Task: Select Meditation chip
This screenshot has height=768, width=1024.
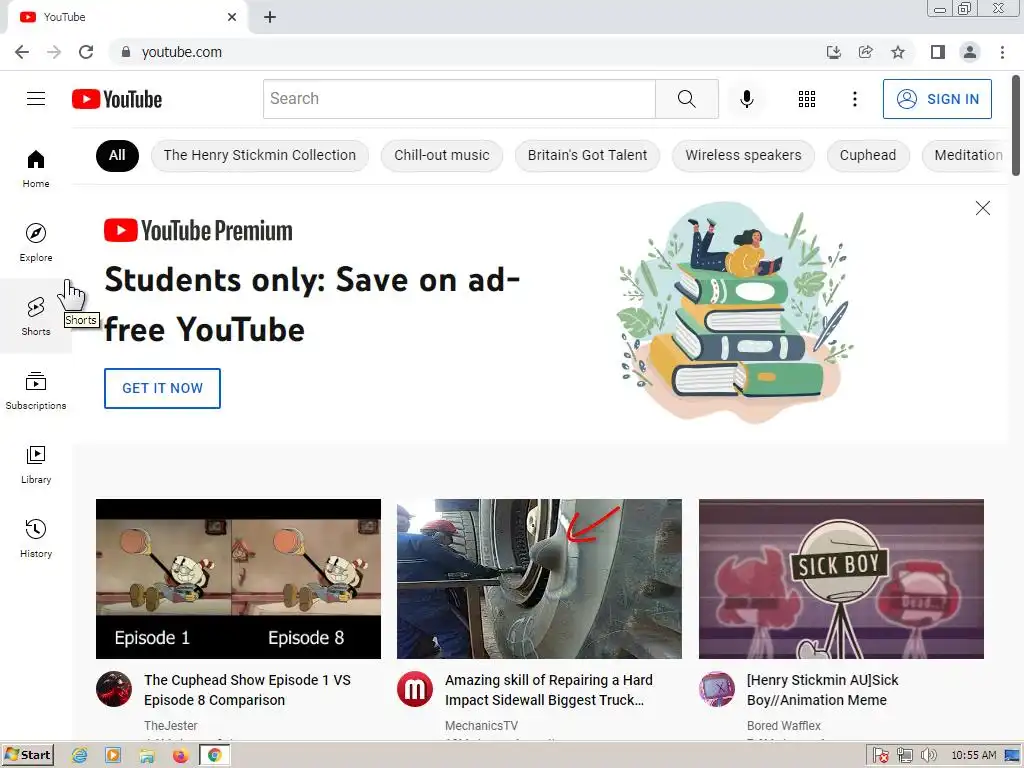Action: pyautogui.click(x=965, y=155)
